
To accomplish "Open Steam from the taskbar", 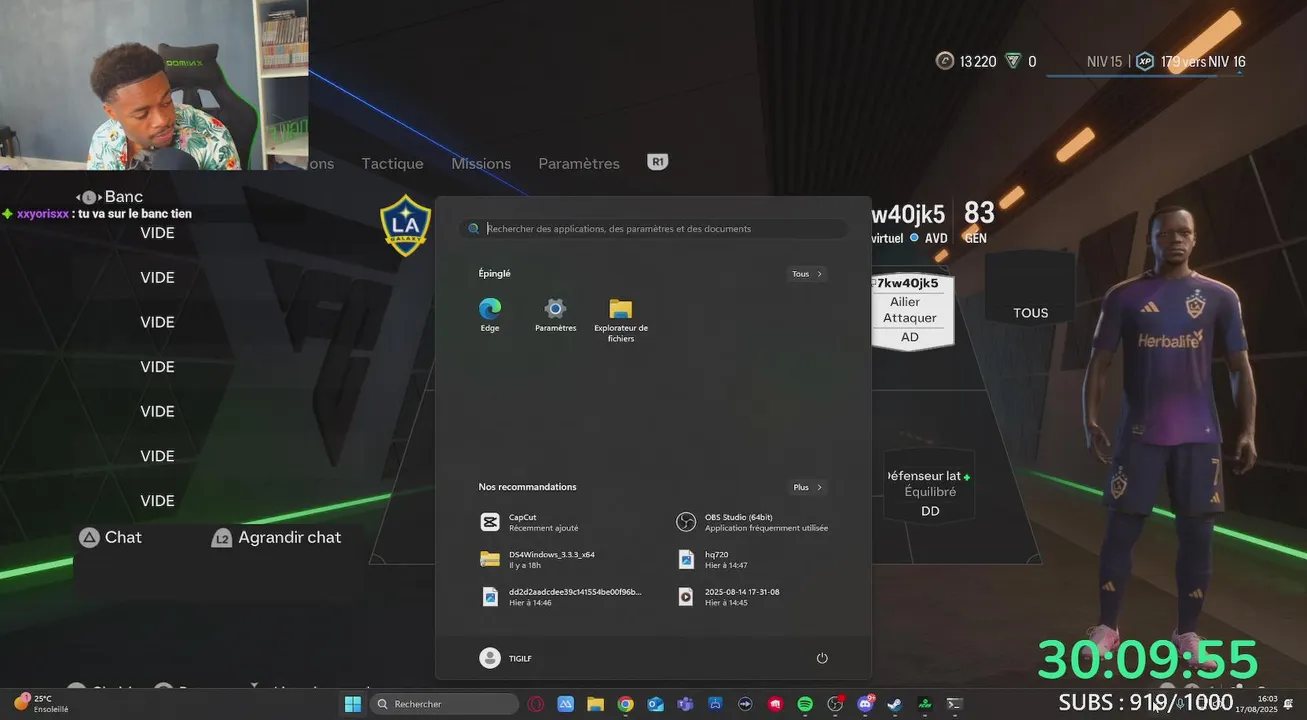I will tap(894, 704).
